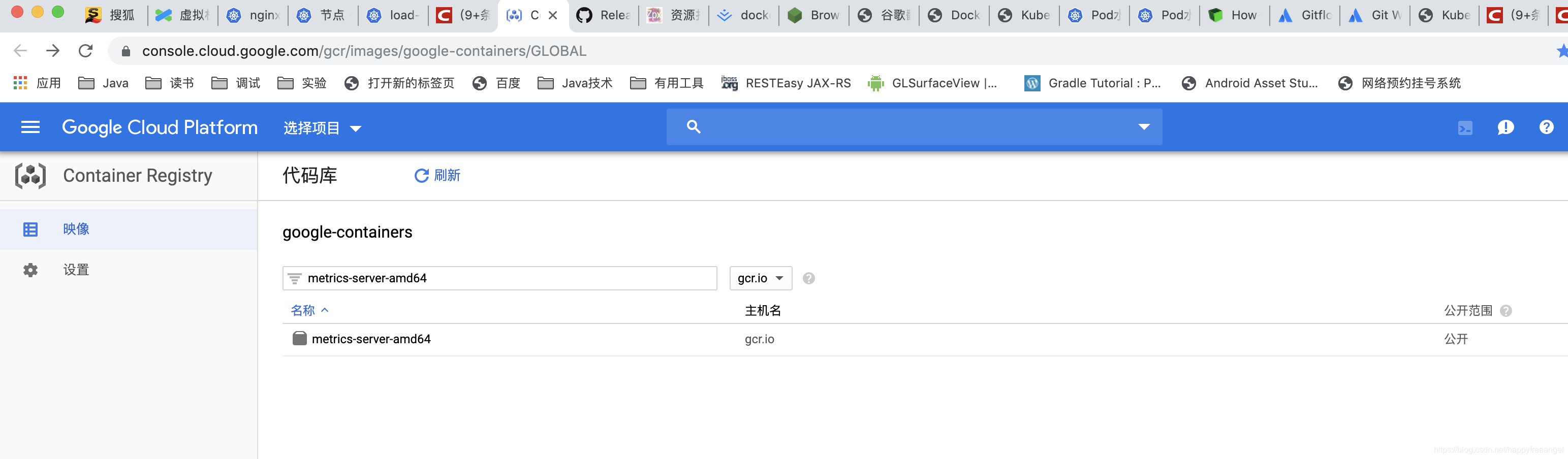
Task: Switch to Gitflow browser tab
Action: pos(1304,15)
